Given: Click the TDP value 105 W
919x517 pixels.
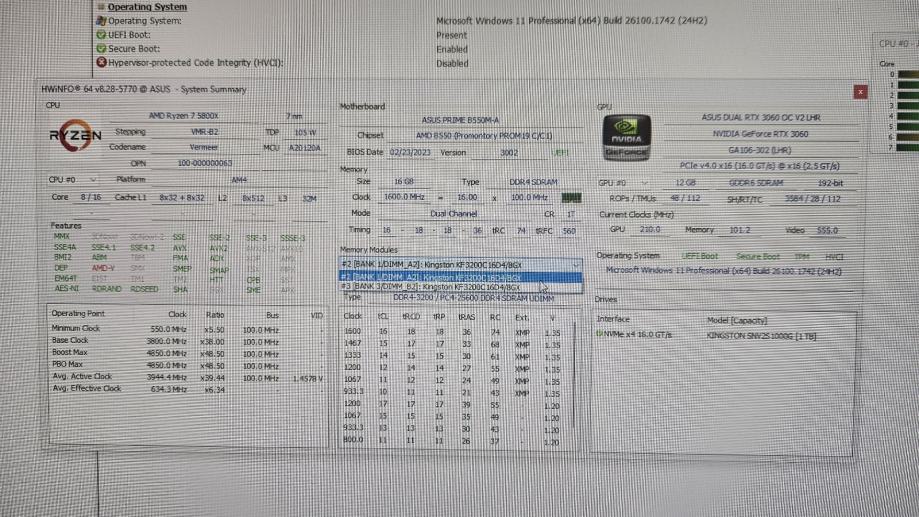Looking at the screenshot, I should pos(305,132).
